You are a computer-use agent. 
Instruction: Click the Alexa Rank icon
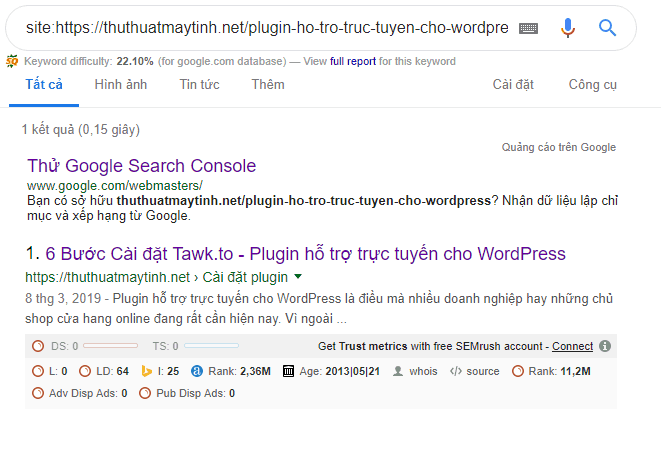(x=197, y=371)
